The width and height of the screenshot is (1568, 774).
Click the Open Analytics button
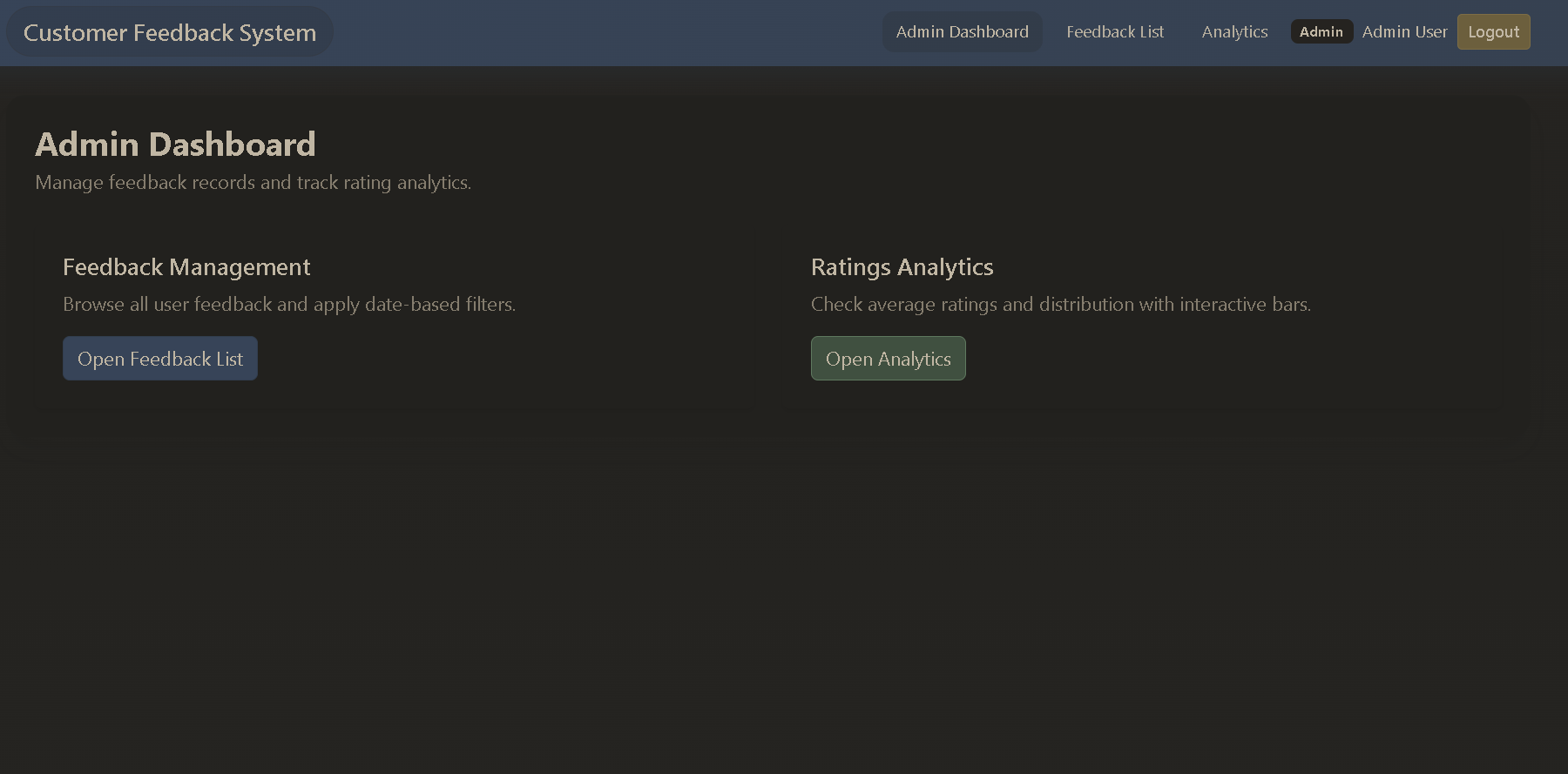(x=888, y=359)
